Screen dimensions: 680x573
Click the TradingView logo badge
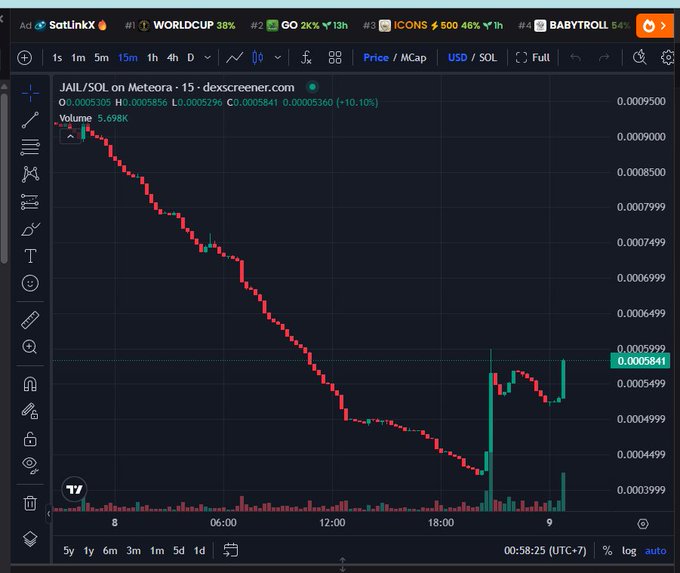coord(74,489)
